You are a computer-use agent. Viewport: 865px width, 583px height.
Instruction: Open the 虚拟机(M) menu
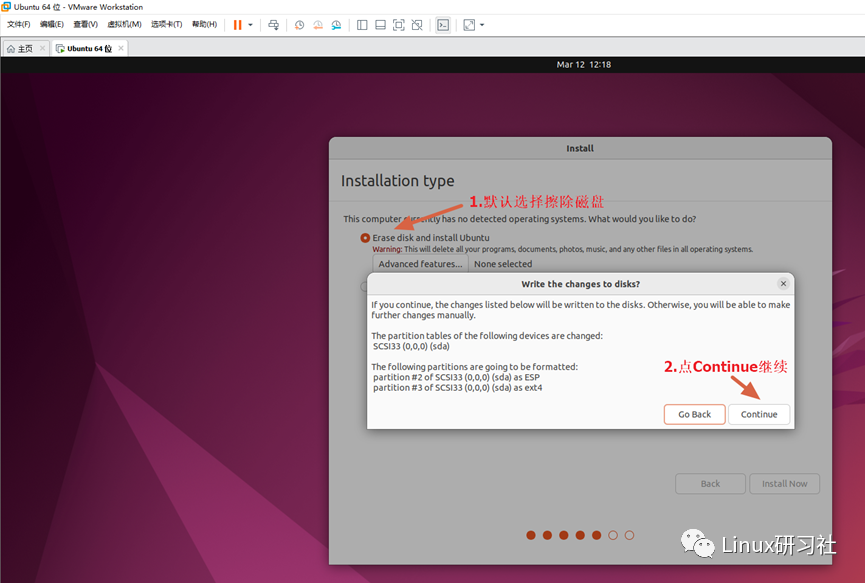click(x=124, y=24)
